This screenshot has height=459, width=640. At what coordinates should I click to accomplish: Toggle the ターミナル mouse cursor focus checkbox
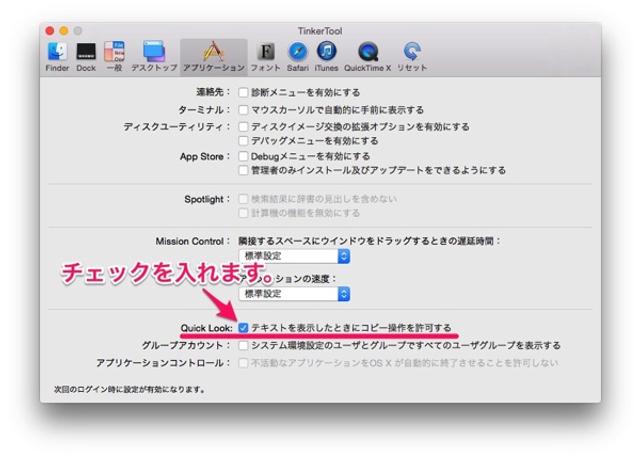pos(243,110)
